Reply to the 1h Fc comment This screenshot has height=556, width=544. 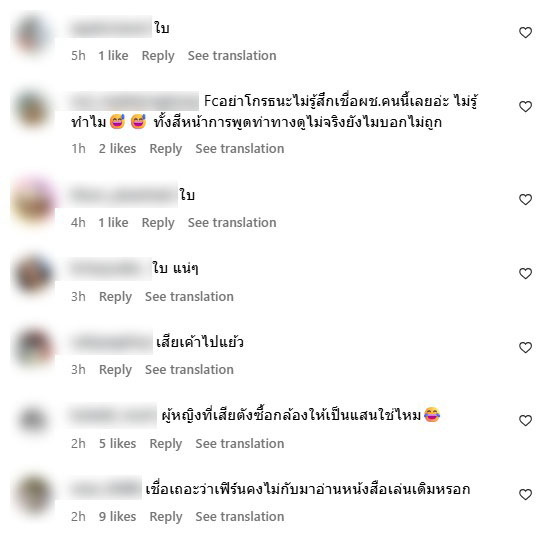tap(166, 149)
